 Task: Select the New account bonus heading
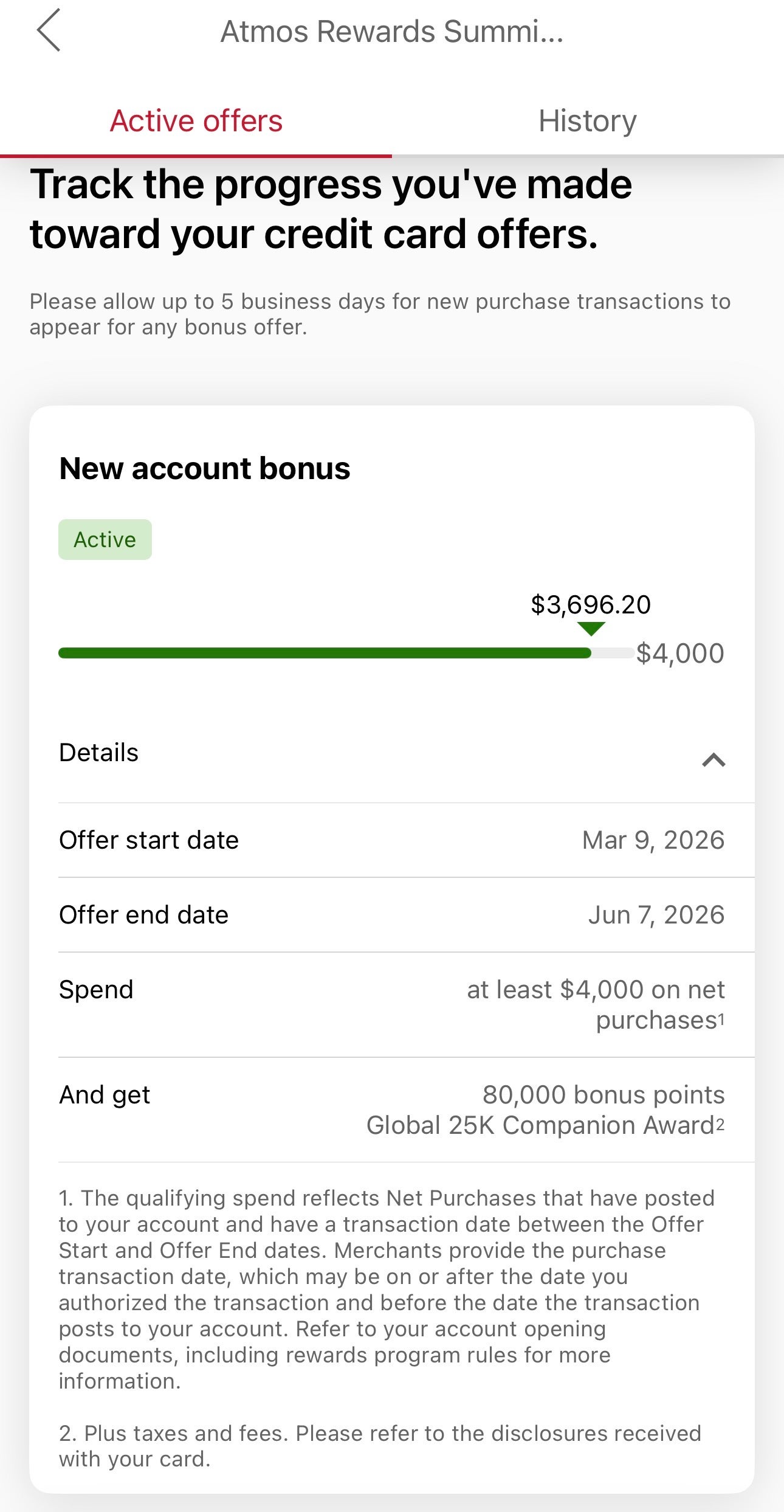[204, 468]
